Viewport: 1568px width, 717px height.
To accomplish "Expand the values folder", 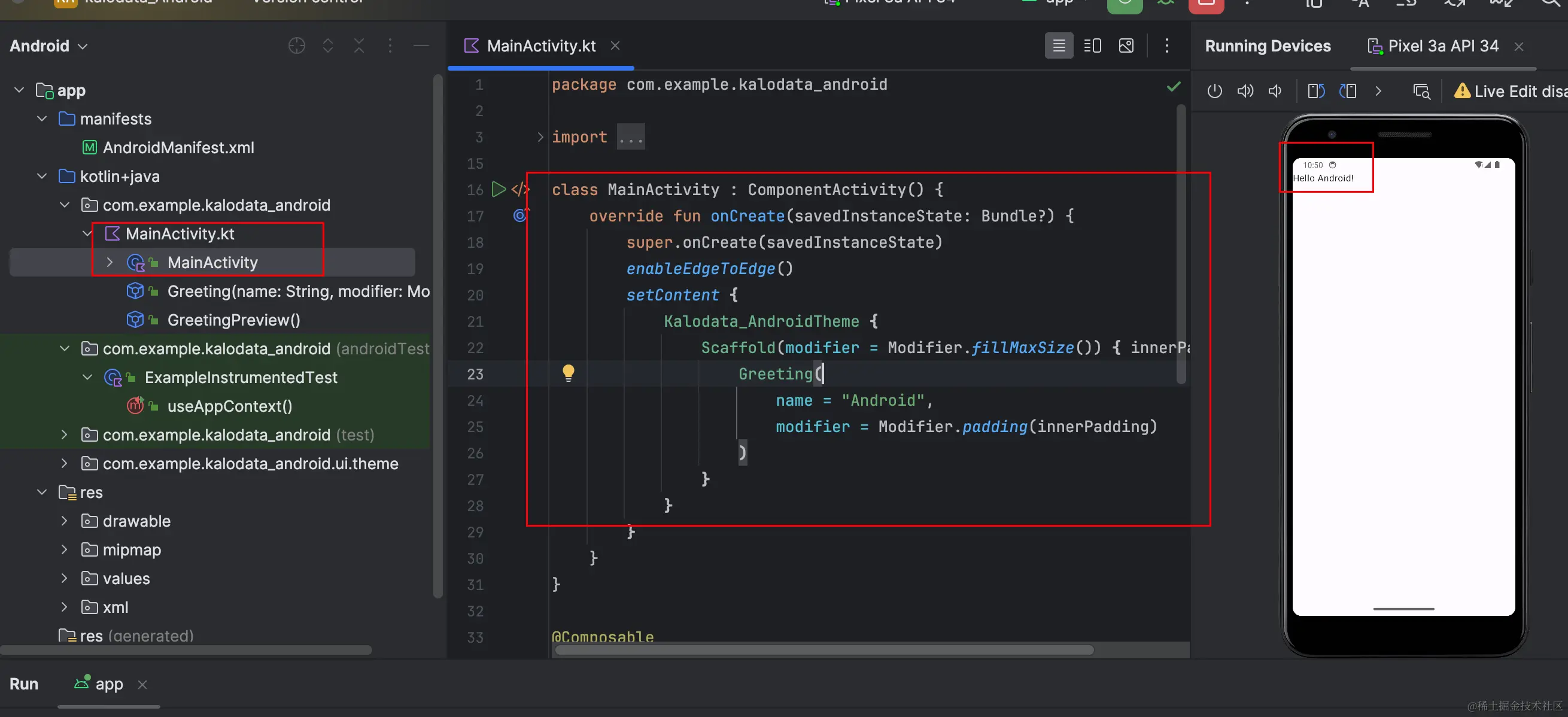I will [65, 578].
